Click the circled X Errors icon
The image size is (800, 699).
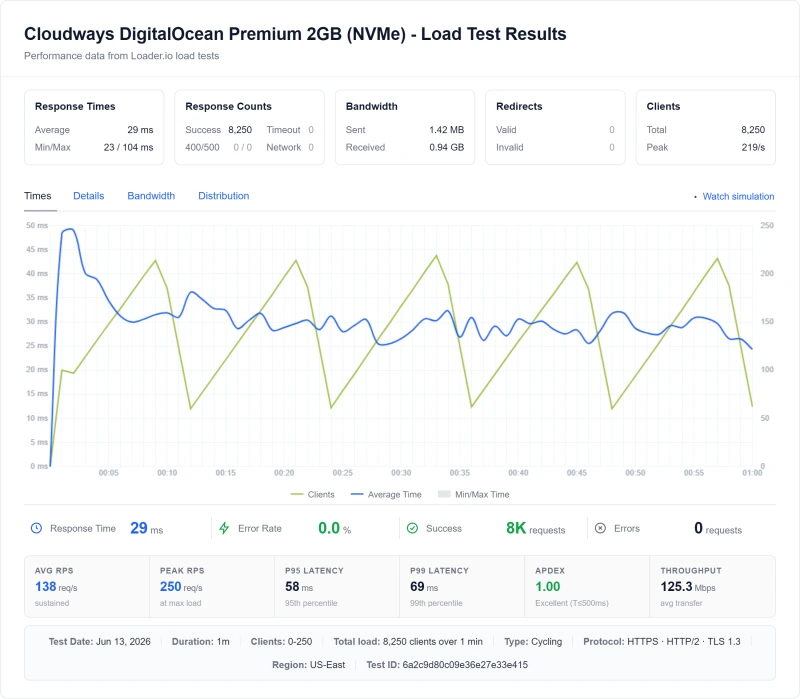pyautogui.click(x=601, y=528)
